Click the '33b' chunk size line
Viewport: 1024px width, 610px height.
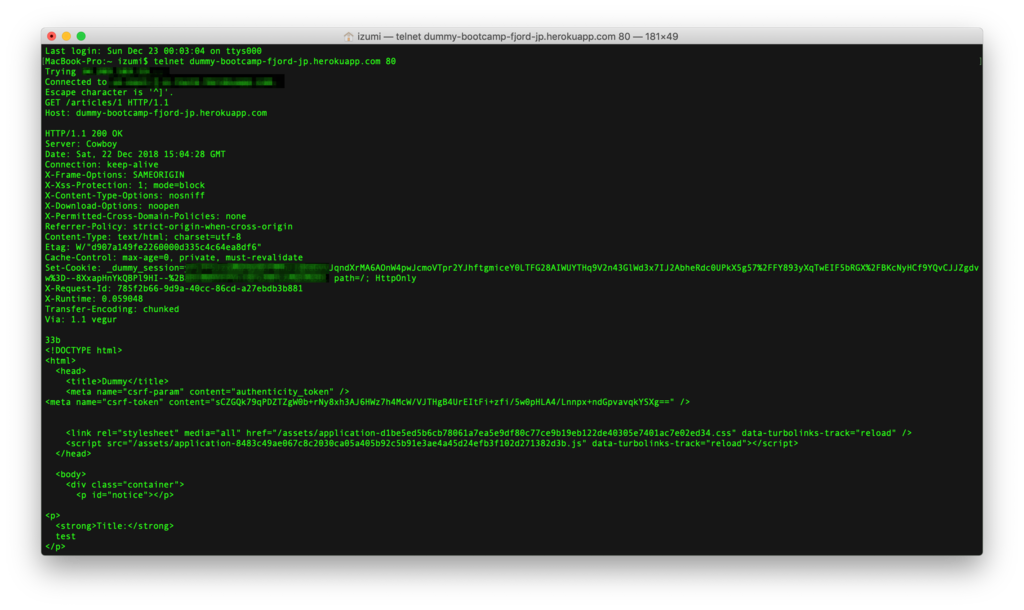click(53, 340)
